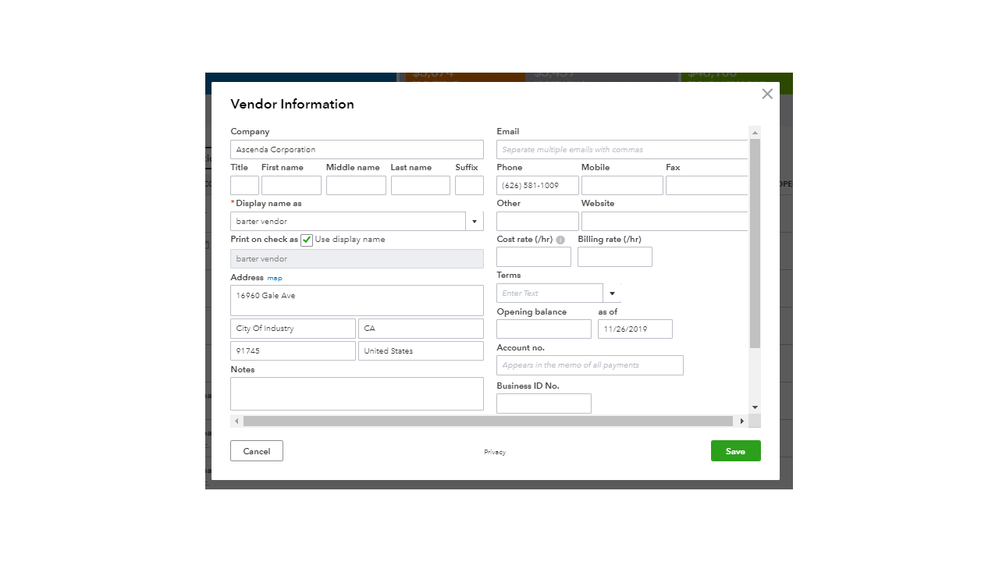Image resolution: width=999 pixels, height=562 pixels.
Task: Click the vertical scrollbar up arrow
Action: (x=755, y=133)
